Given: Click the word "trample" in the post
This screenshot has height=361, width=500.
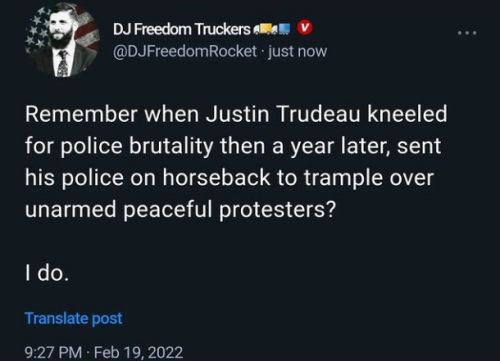Looking at the screenshot, I should [343, 178].
